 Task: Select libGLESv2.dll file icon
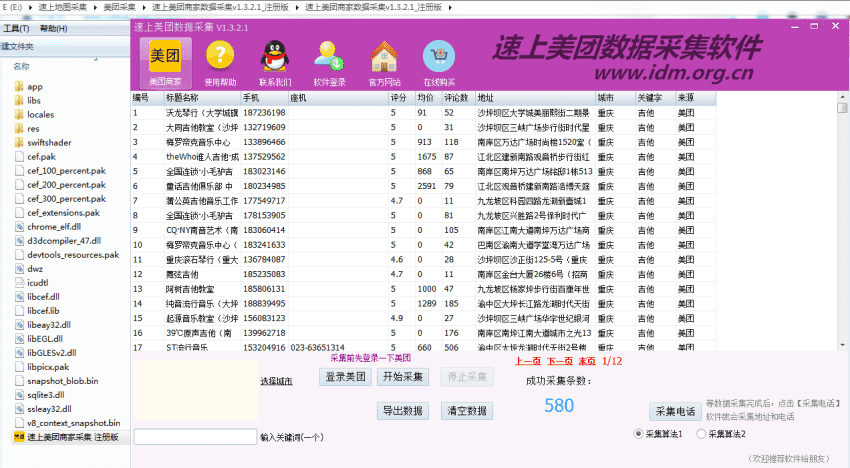click(x=19, y=353)
